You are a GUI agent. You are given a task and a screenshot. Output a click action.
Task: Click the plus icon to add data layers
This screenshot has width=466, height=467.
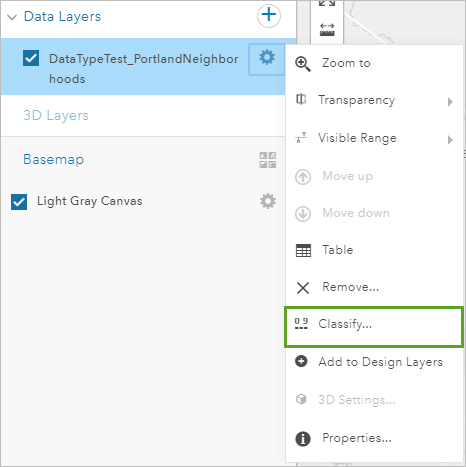click(x=269, y=16)
